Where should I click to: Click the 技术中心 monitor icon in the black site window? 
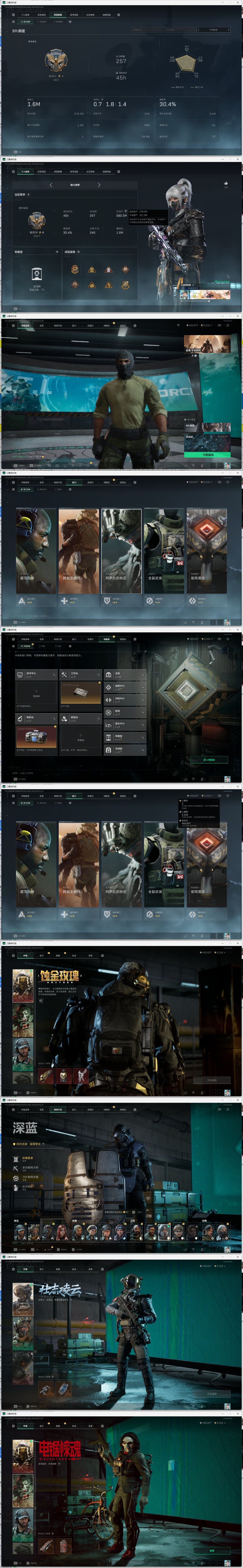20,674
